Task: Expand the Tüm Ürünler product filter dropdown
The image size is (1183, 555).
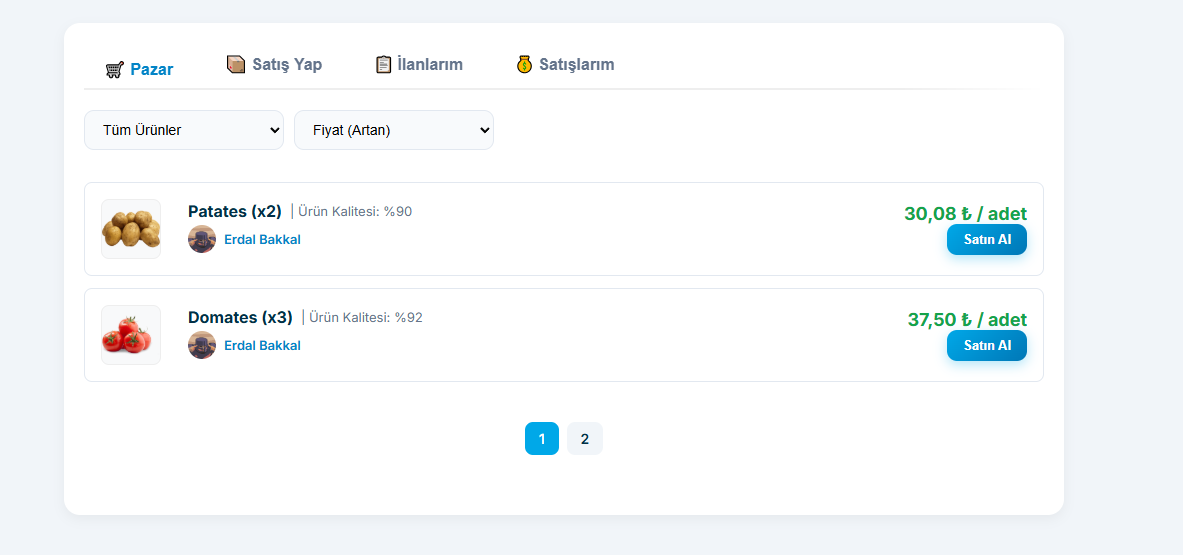Action: click(184, 130)
